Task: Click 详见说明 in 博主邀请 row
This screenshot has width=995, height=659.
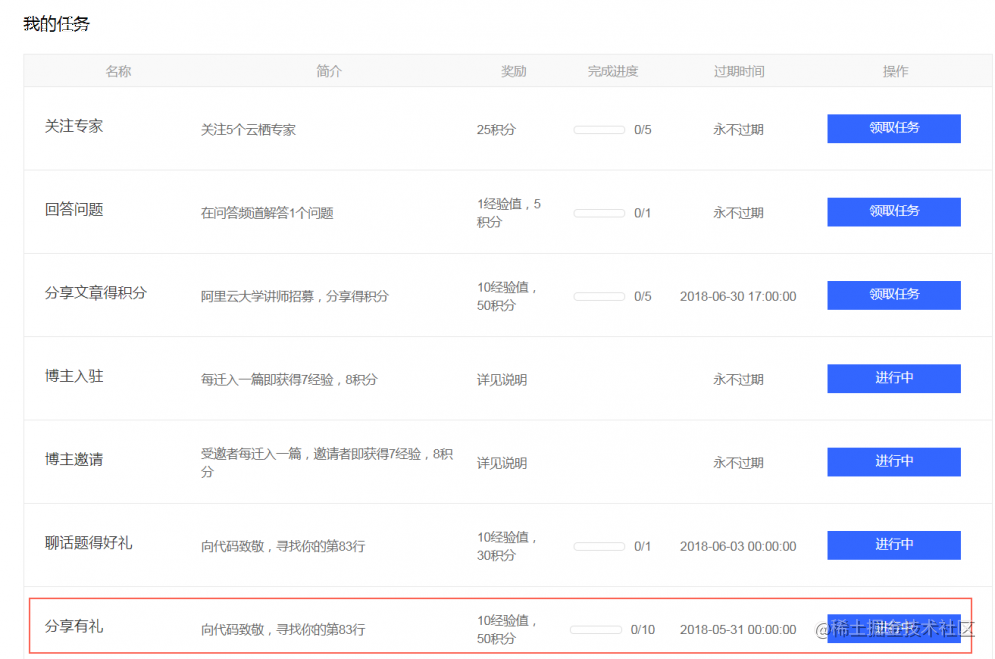Action: point(502,463)
